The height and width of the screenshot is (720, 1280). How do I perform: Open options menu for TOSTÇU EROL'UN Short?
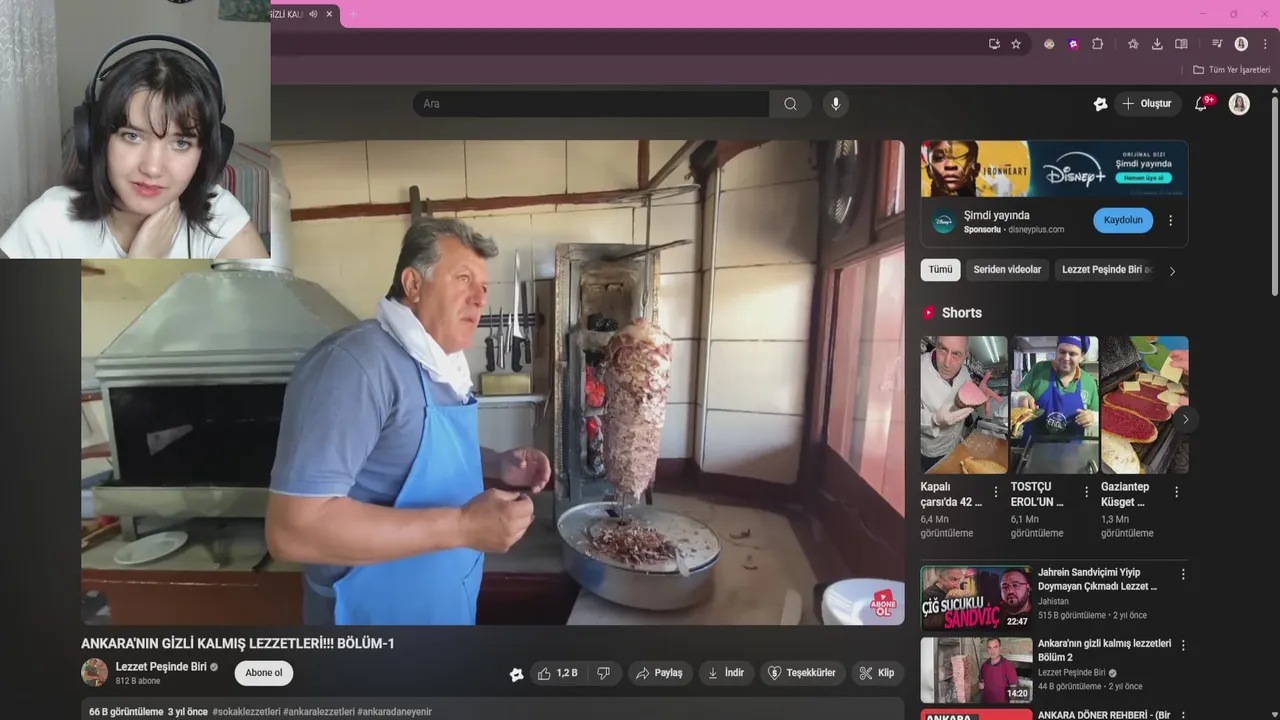click(x=1086, y=492)
